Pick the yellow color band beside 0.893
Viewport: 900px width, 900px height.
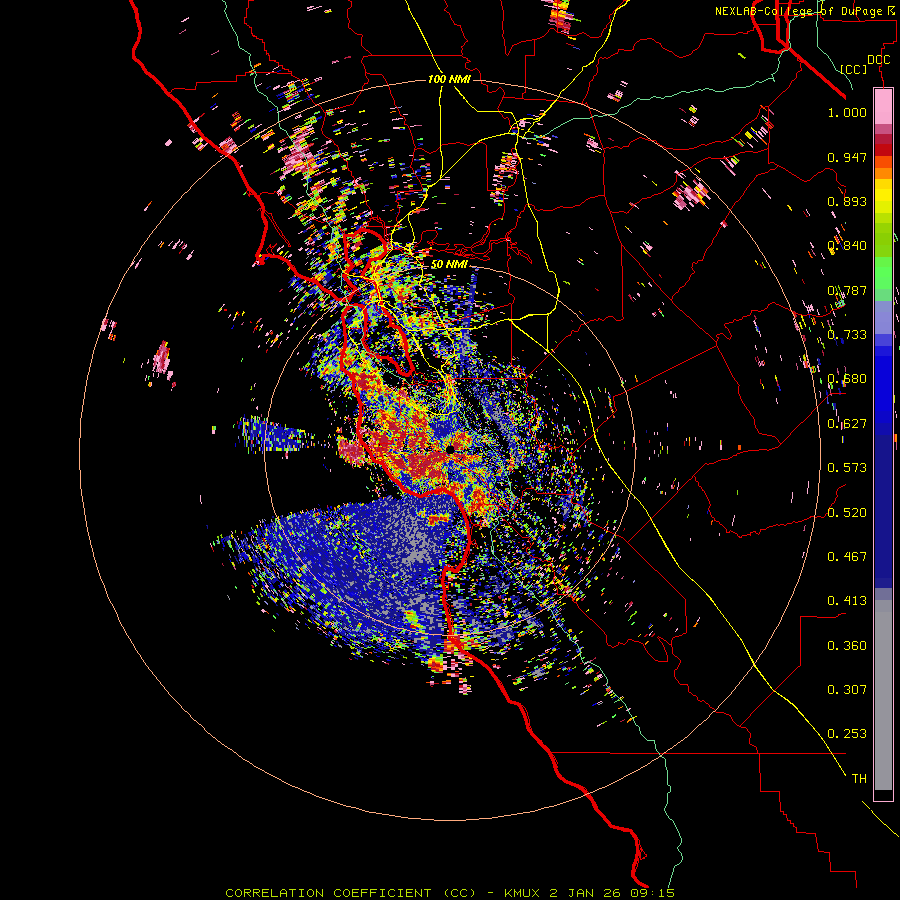[x=883, y=200]
